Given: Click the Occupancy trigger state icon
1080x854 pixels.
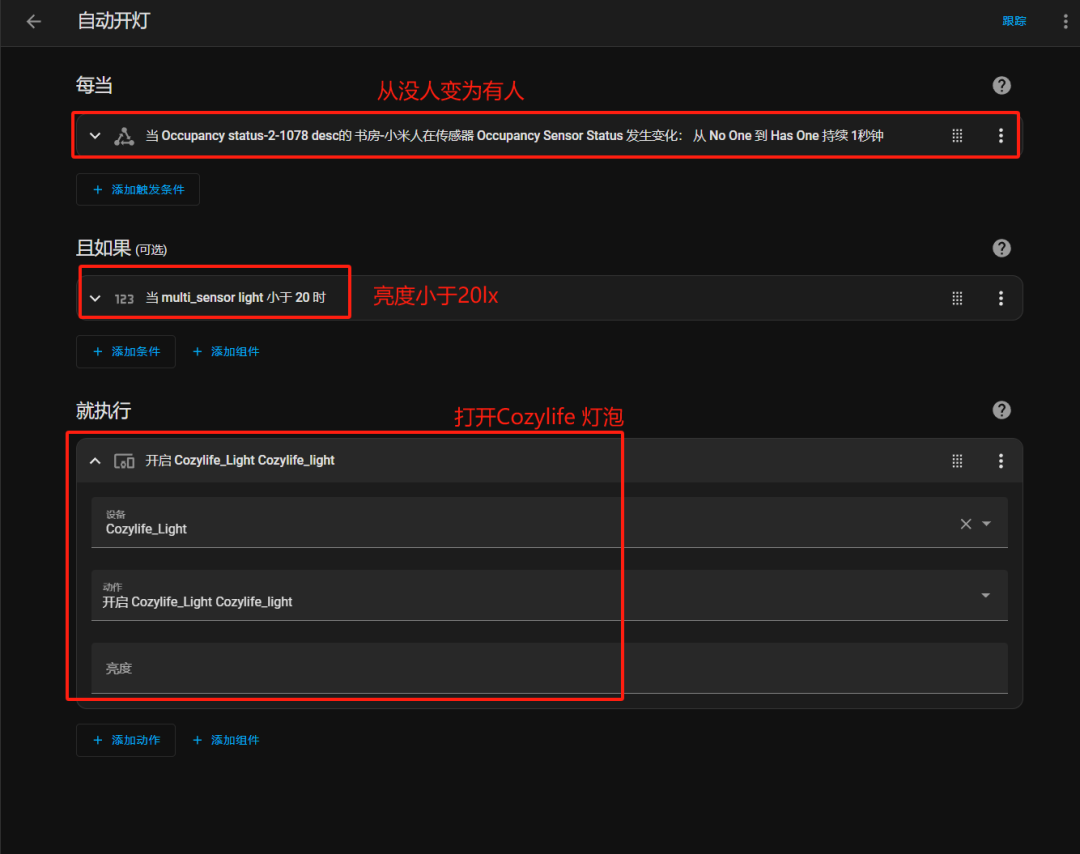Looking at the screenshot, I should [x=124, y=136].
